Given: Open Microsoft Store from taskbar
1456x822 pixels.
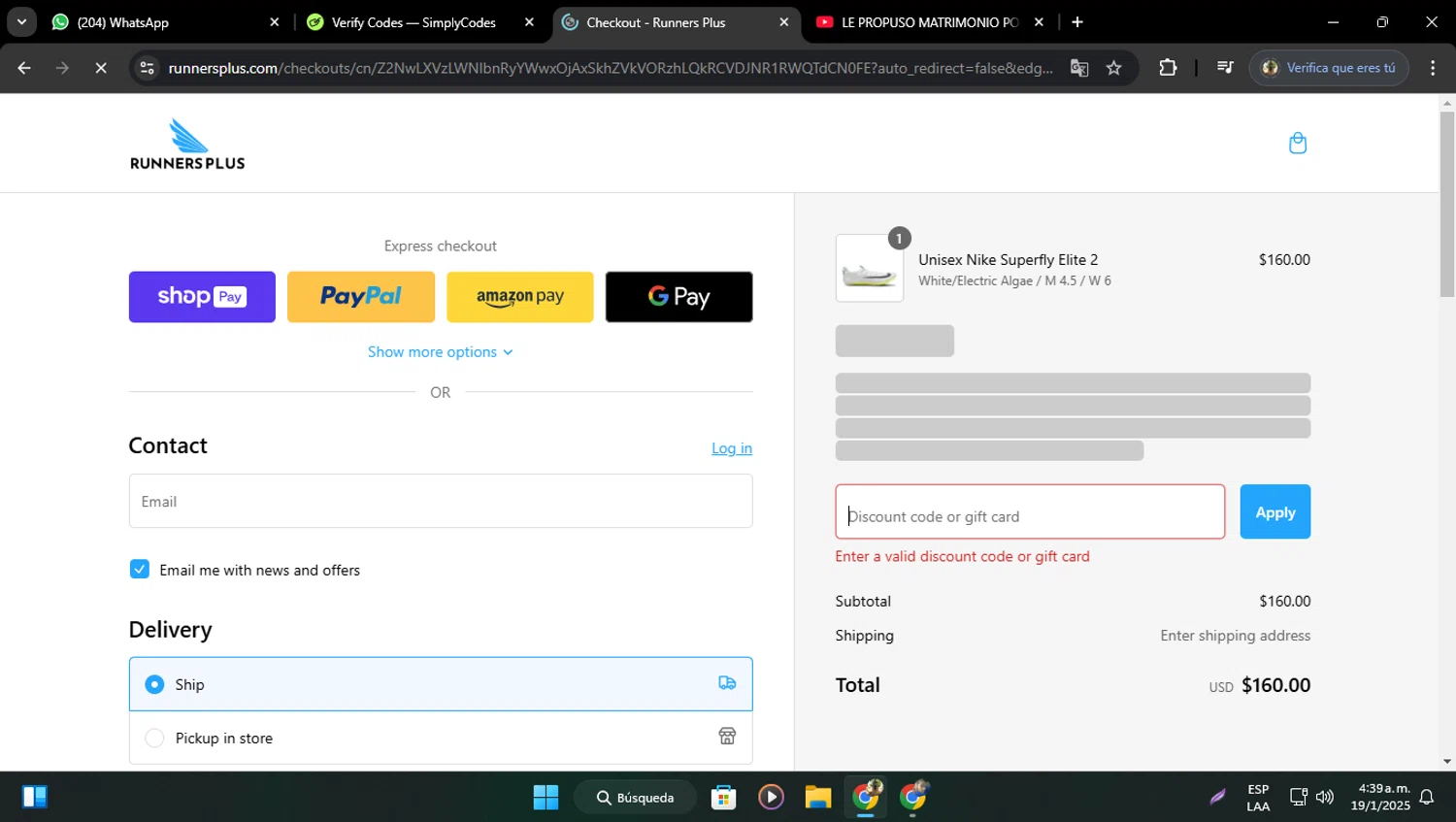Looking at the screenshot, I should 723,797.
